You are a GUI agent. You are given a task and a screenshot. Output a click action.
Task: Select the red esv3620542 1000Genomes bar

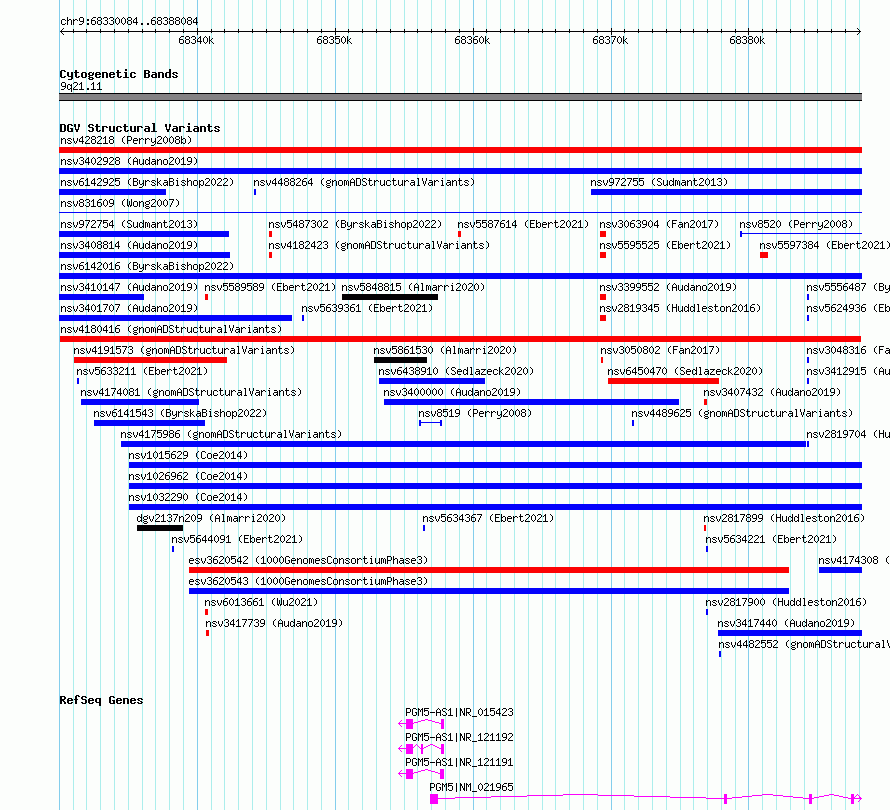tap(489, 570)
